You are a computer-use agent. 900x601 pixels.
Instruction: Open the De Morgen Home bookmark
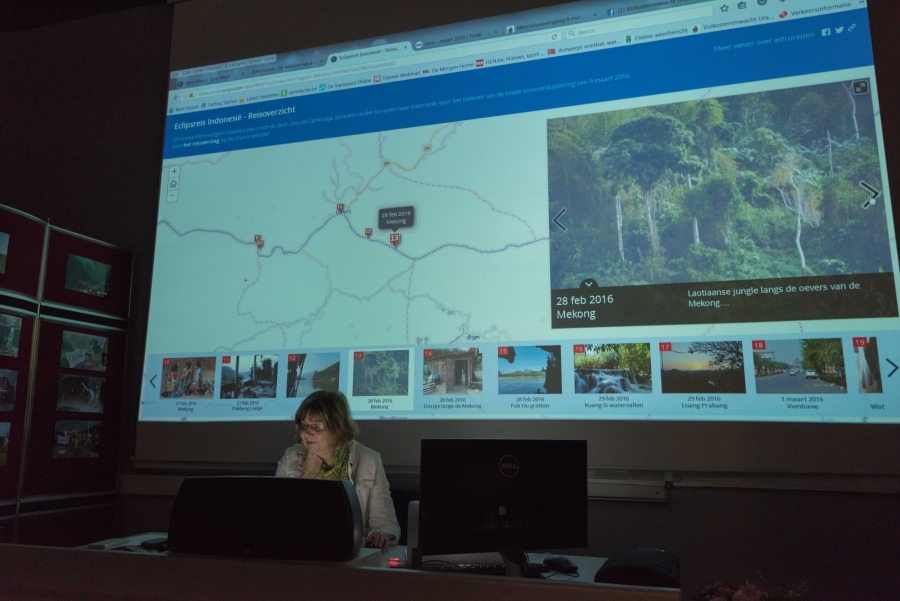click(x=448, y=67)
